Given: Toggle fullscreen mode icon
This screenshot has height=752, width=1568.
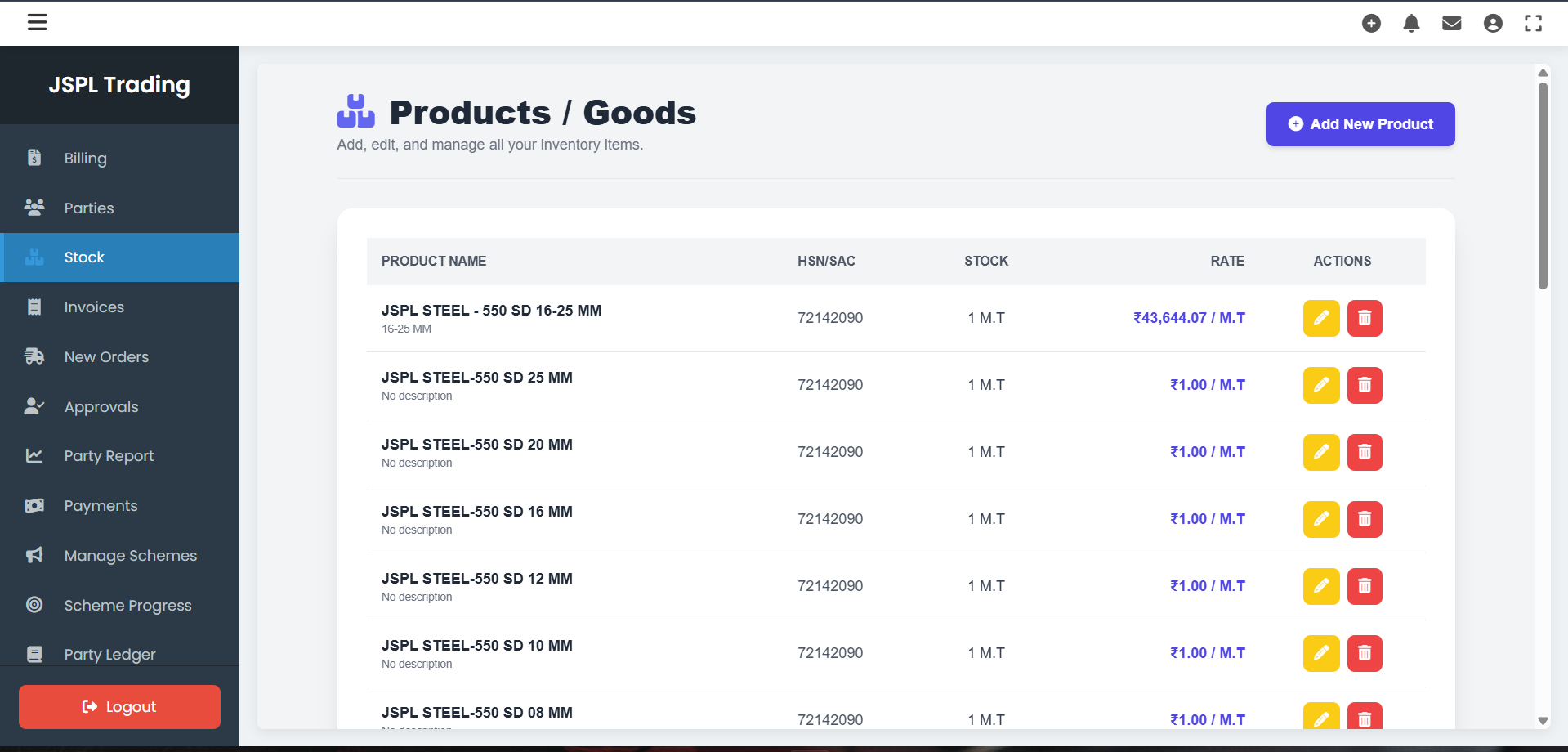Looking at the screenshot, I should [1533, 24].
